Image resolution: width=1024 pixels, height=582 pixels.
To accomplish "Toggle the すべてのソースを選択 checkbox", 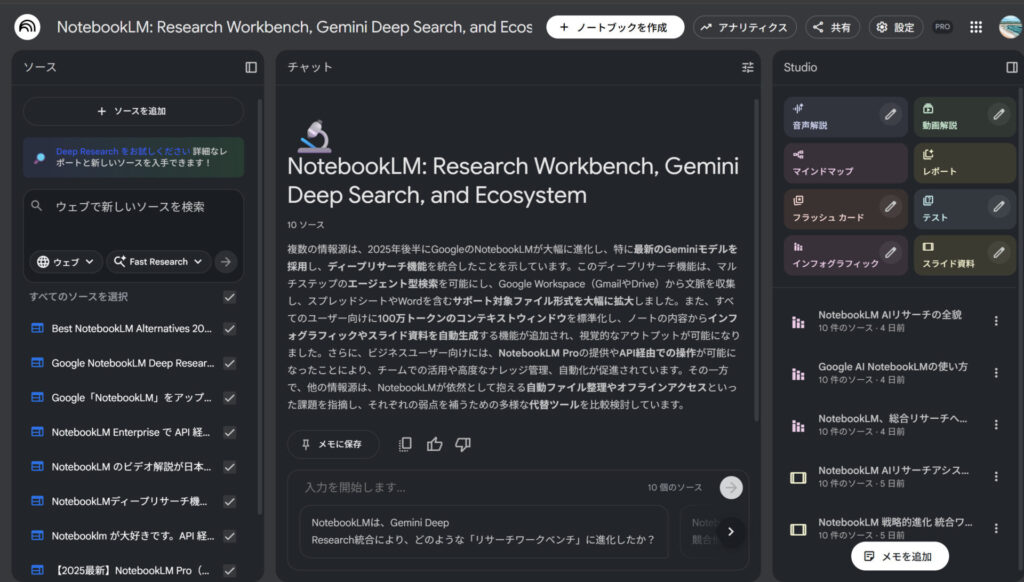I will click(230, 297).
